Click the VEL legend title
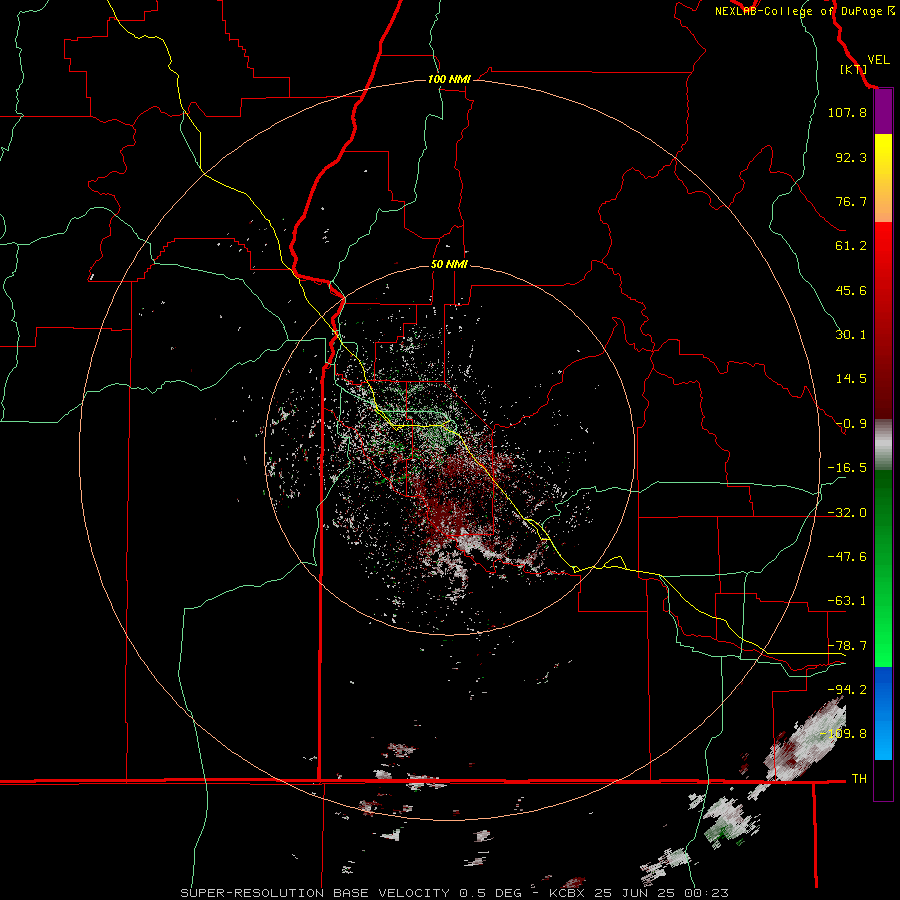This screenshot has width=900, height=900. point(878,59)
